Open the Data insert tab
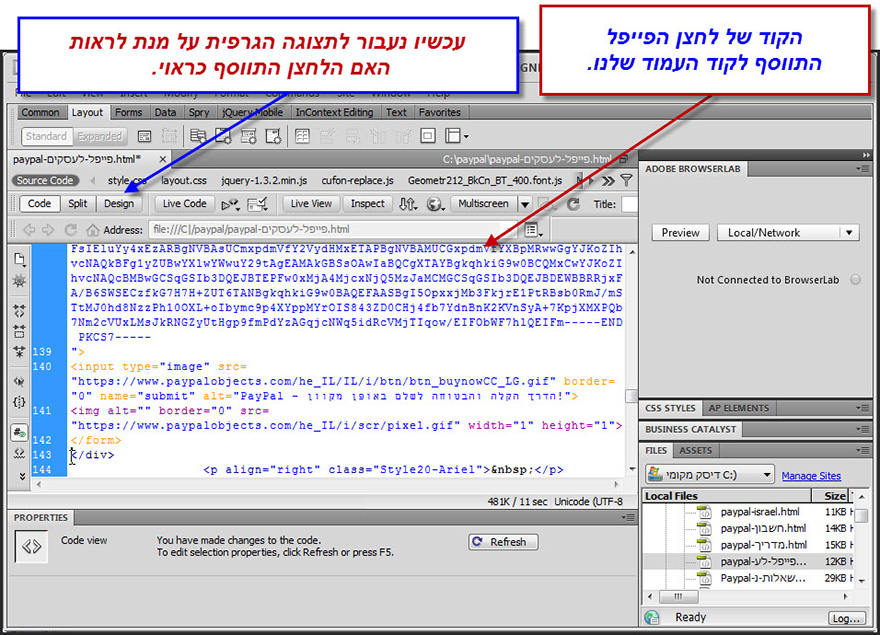 click(165, 112)
